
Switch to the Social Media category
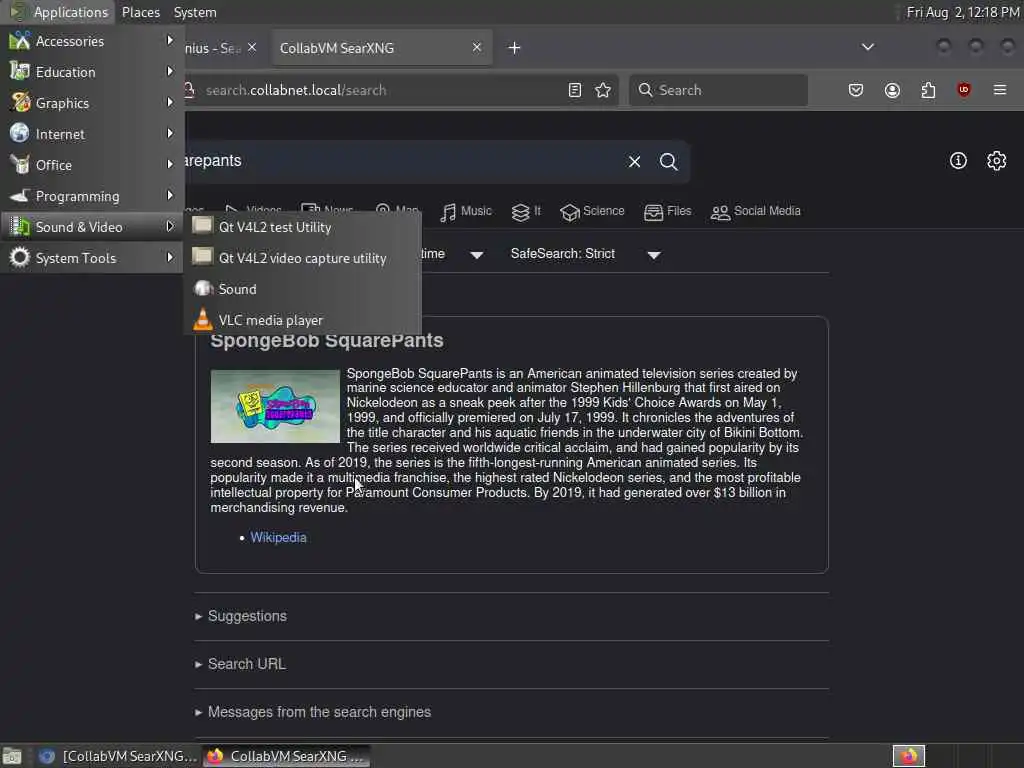pos(756,212)
